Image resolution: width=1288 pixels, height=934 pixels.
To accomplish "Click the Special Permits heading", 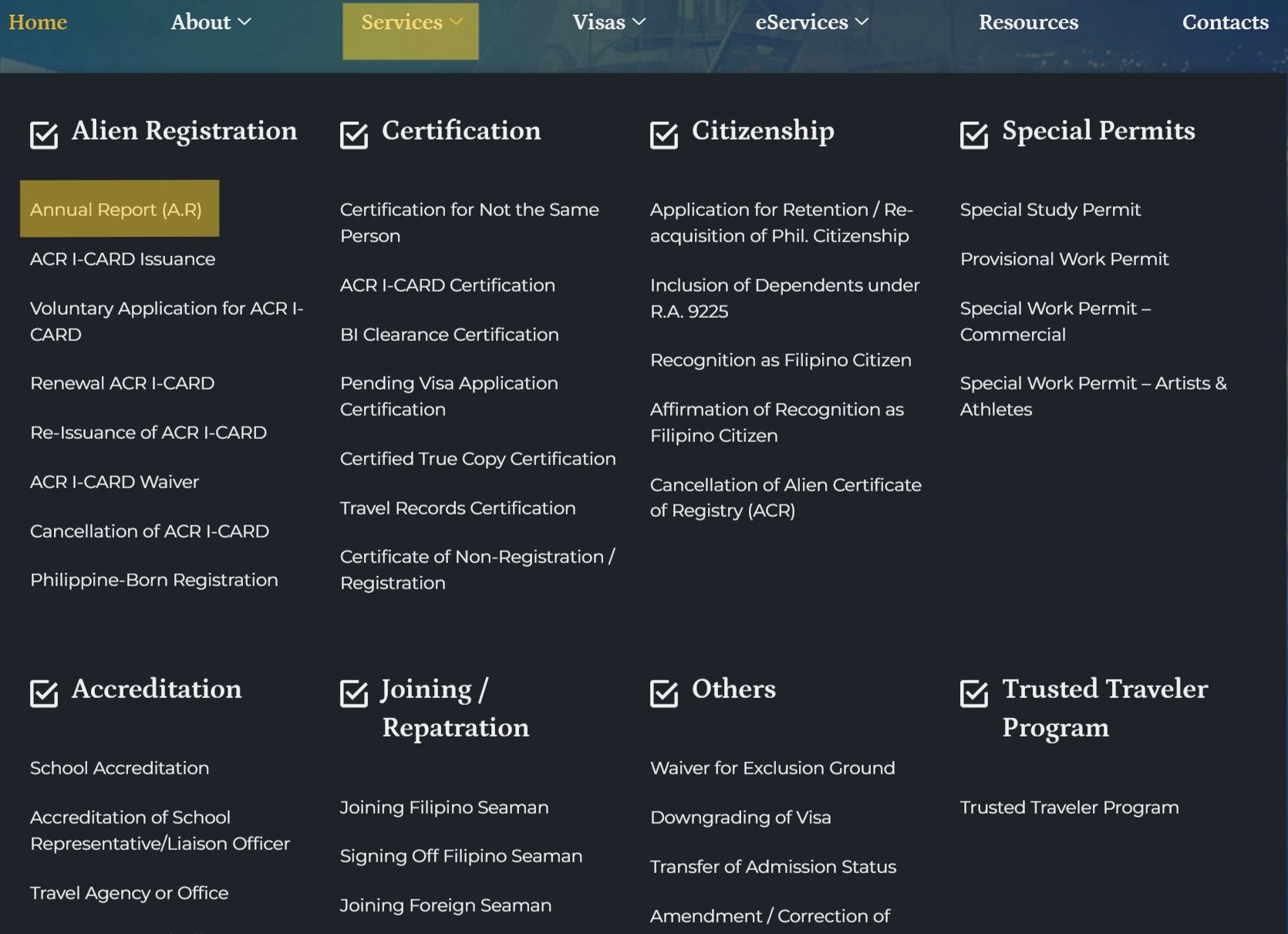I will tap(1098, 131).
